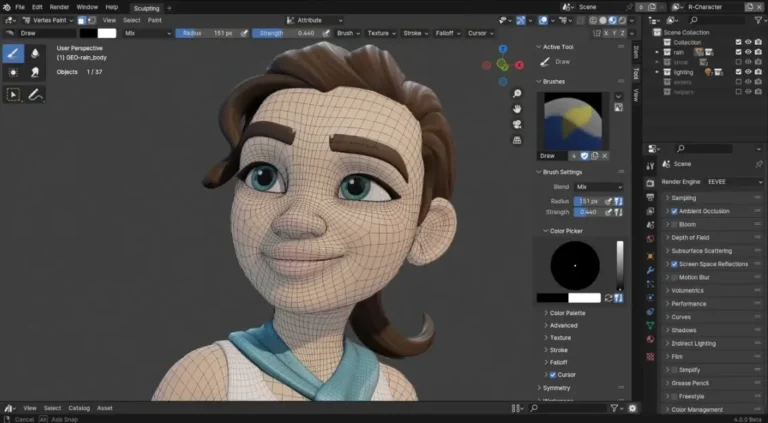Open the Blend Mix dropdown in Brush Settings
The image size is (768, 423).
pyautogui.click(x=599, y=187)
